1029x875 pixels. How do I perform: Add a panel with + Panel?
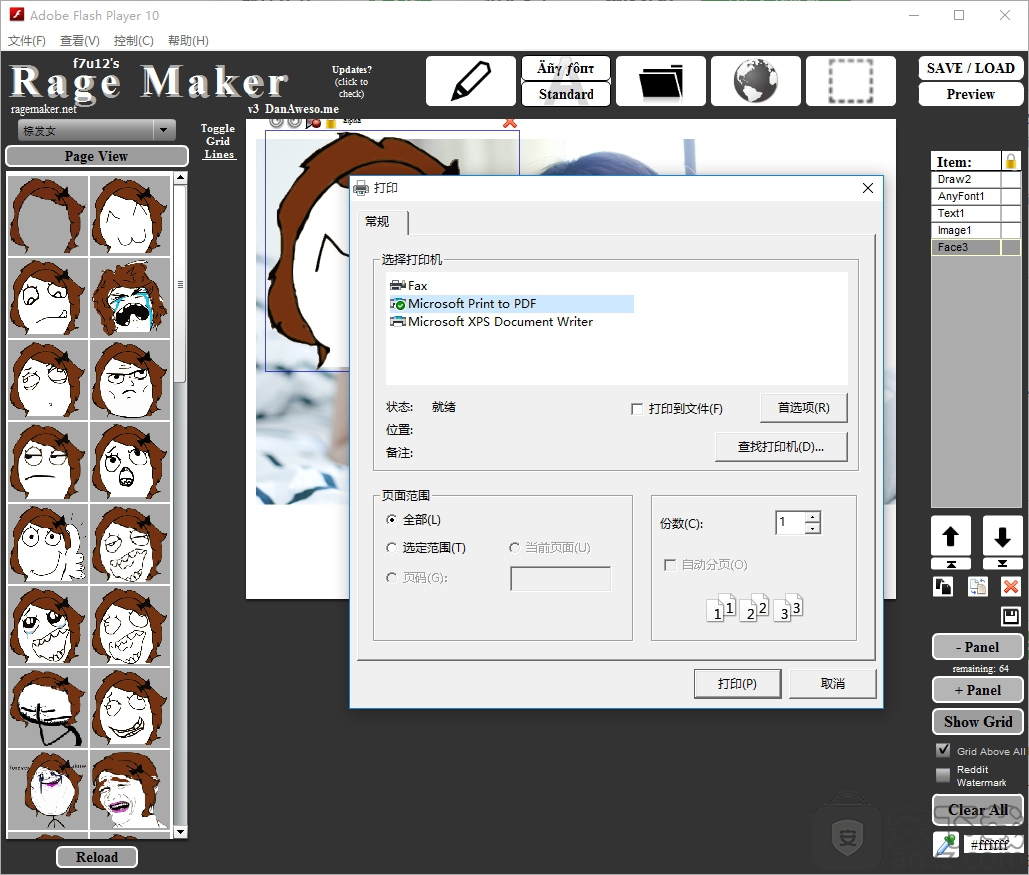(x=977, y=690)
